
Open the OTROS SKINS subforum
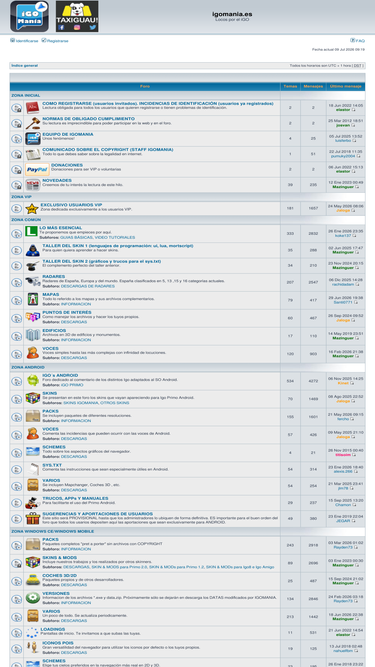click(115, 402)
